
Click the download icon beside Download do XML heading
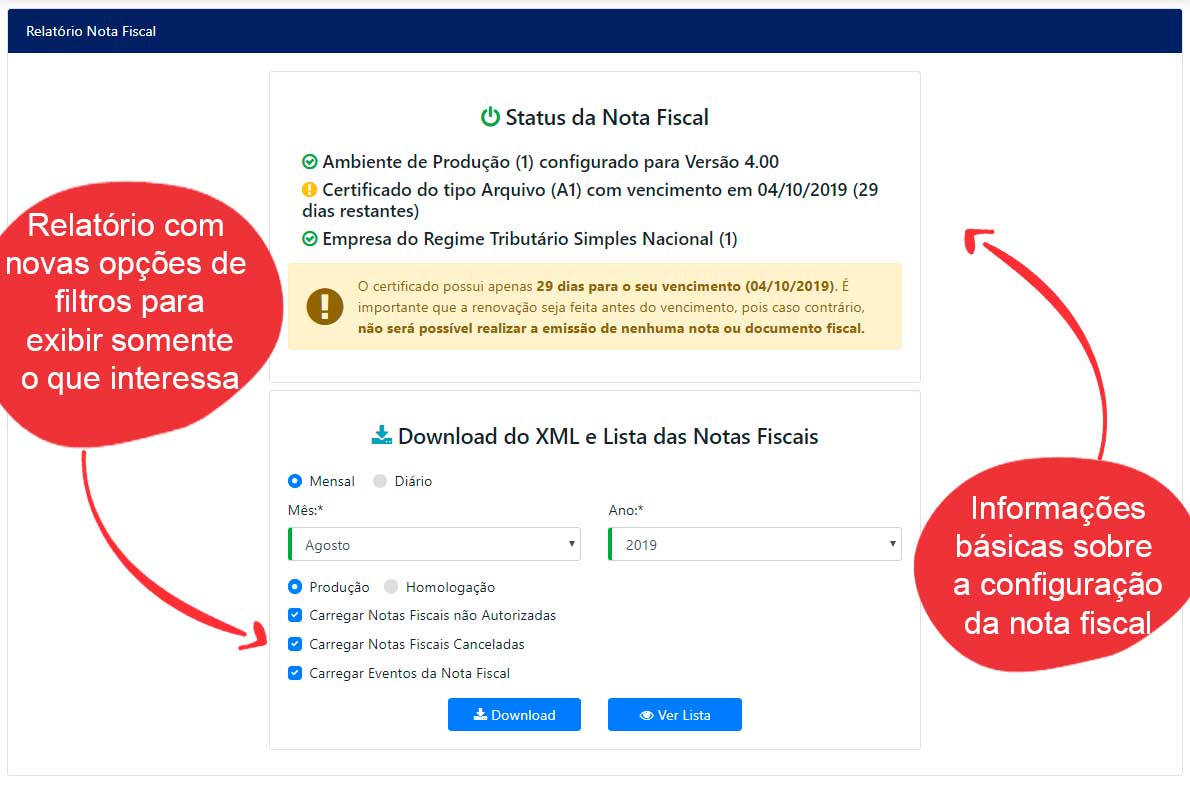(381, 436)
